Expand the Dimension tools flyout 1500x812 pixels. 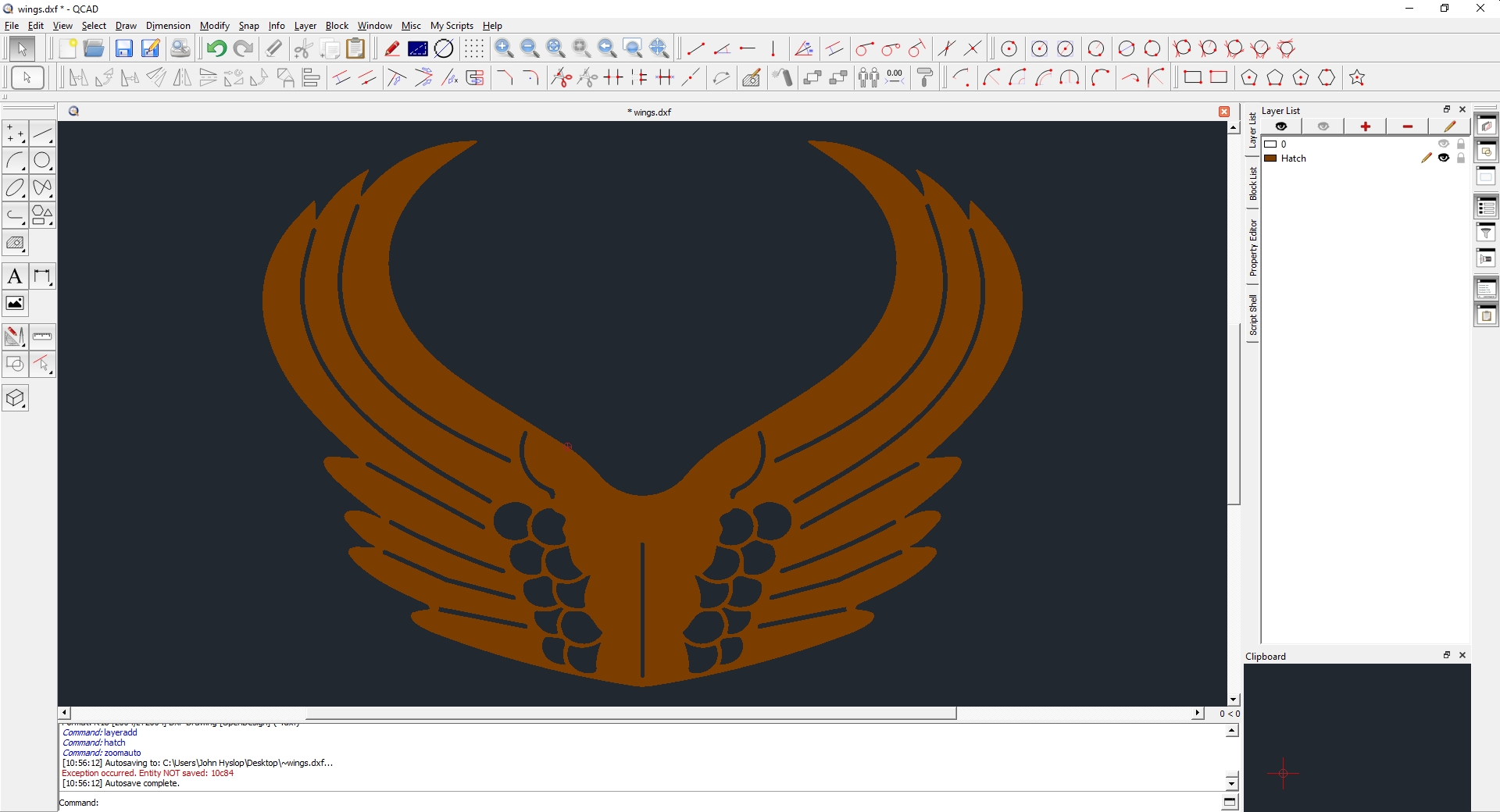tap(42, 276)
